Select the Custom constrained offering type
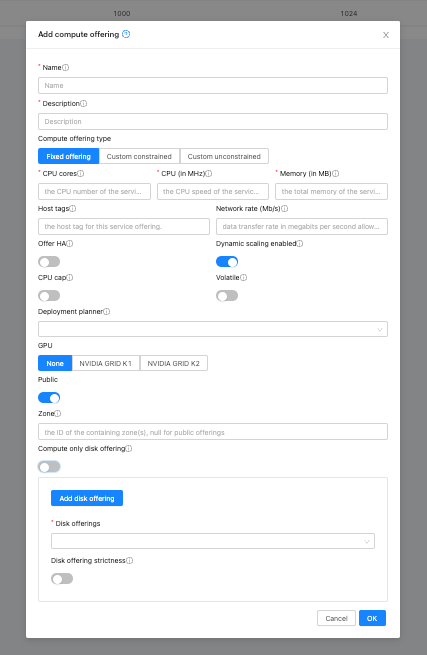Viewport: 427px width, 655px height. coord(139,156)
